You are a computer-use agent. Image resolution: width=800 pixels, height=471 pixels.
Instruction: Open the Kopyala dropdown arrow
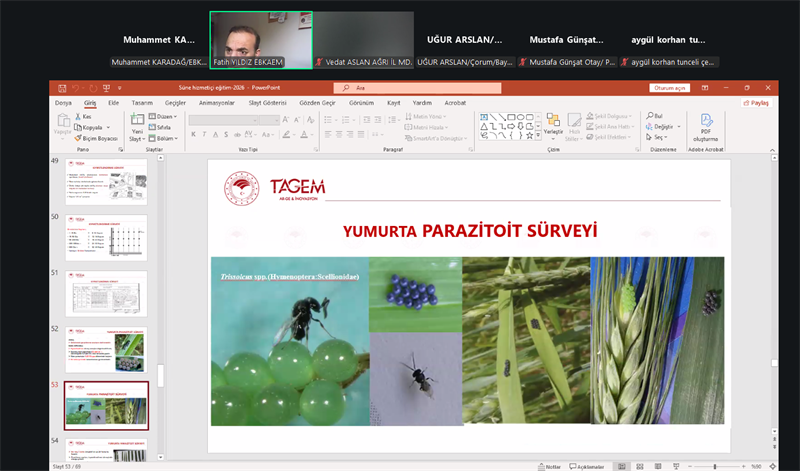click(x=109, y=128)
